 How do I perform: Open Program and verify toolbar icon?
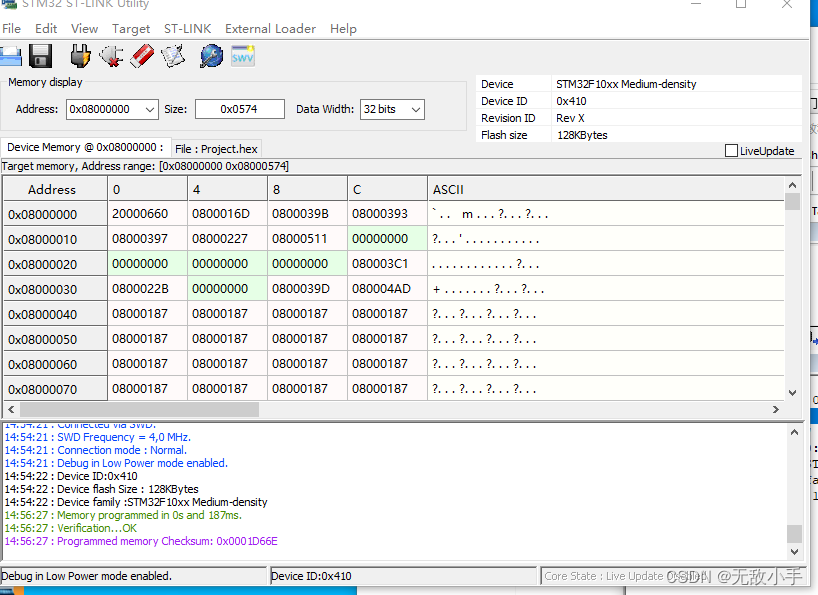click(x=173, y=56)
